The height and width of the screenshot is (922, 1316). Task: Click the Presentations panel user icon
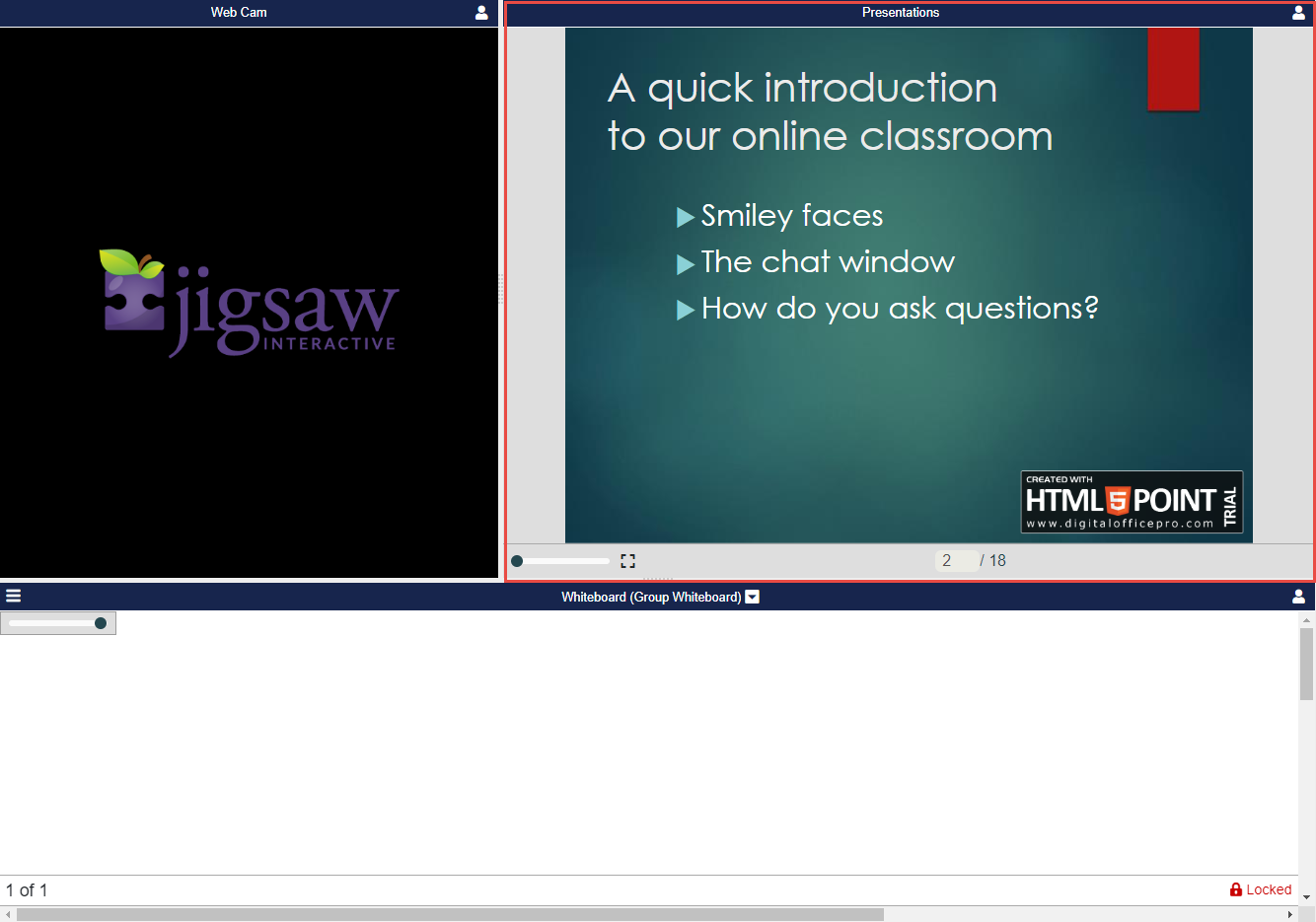point(1298,13)
